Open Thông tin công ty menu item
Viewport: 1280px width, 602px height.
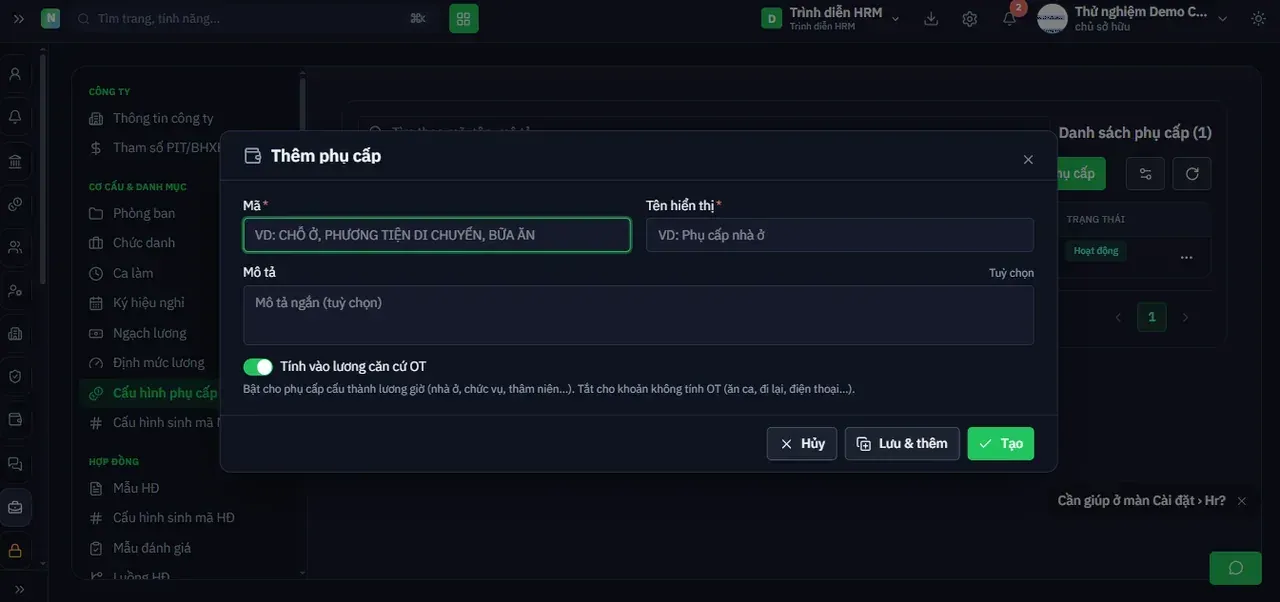point(163,118)
